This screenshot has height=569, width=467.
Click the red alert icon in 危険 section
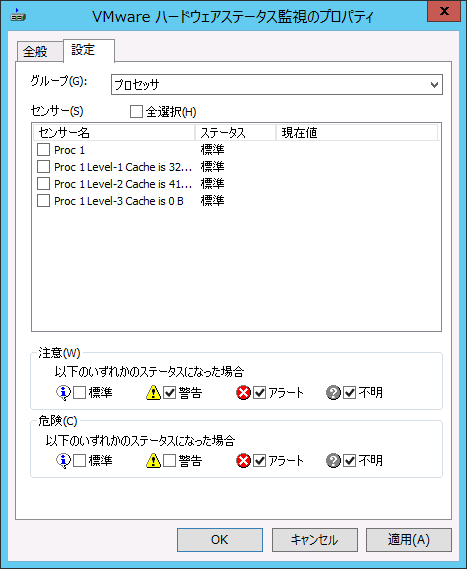tap(243, 461)
